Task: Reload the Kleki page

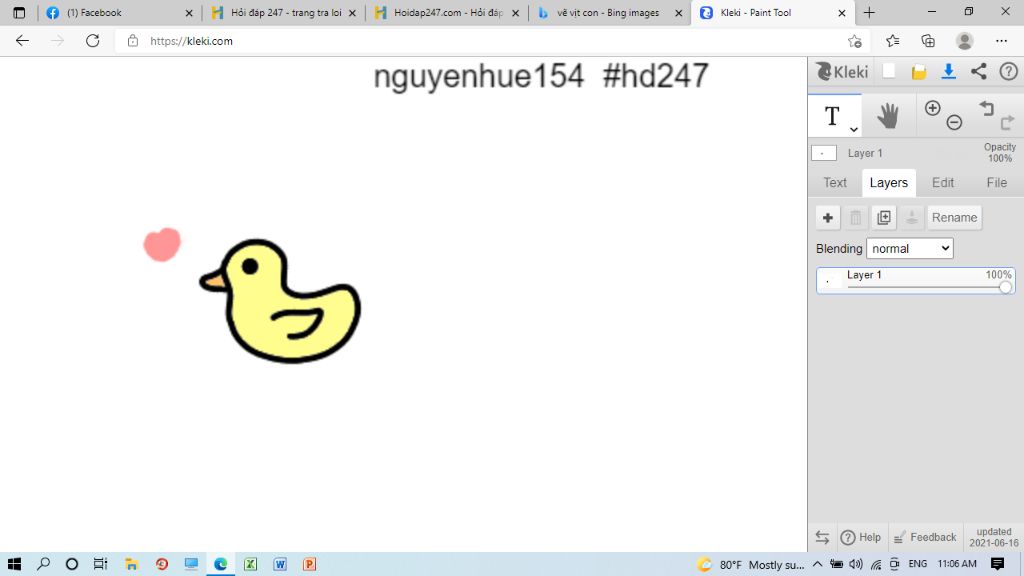Action: pyautogui.click(x=93, y=40)
